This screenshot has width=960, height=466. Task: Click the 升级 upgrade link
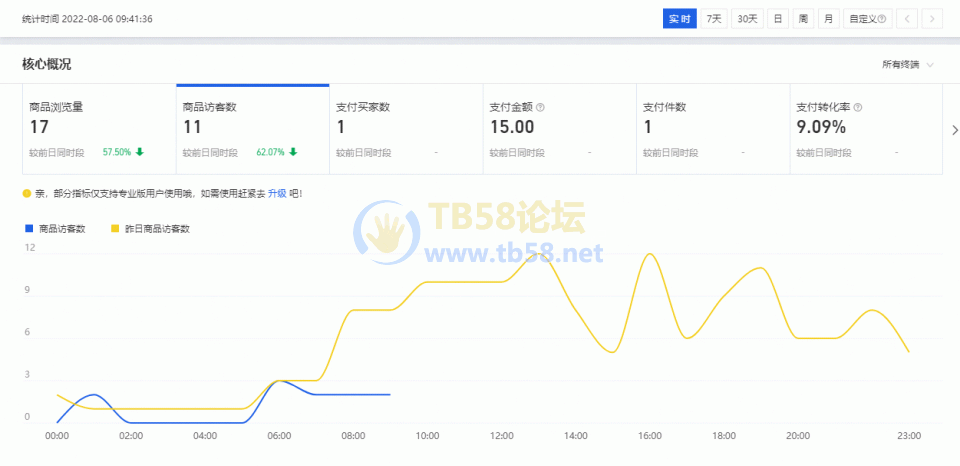click(x=277, y=193)
